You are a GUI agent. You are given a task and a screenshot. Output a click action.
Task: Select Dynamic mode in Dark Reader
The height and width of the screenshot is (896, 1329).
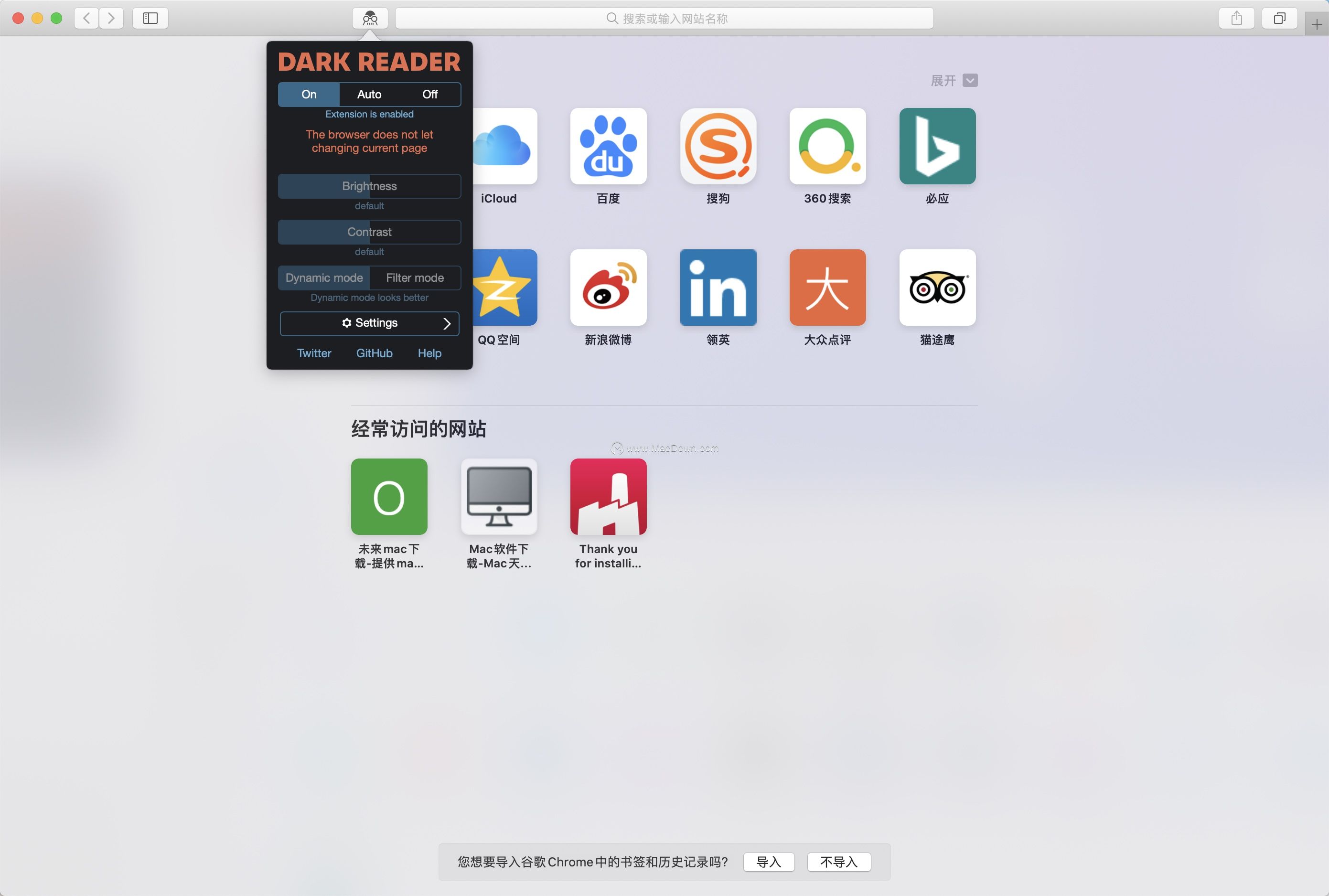(x=323, y=277)
